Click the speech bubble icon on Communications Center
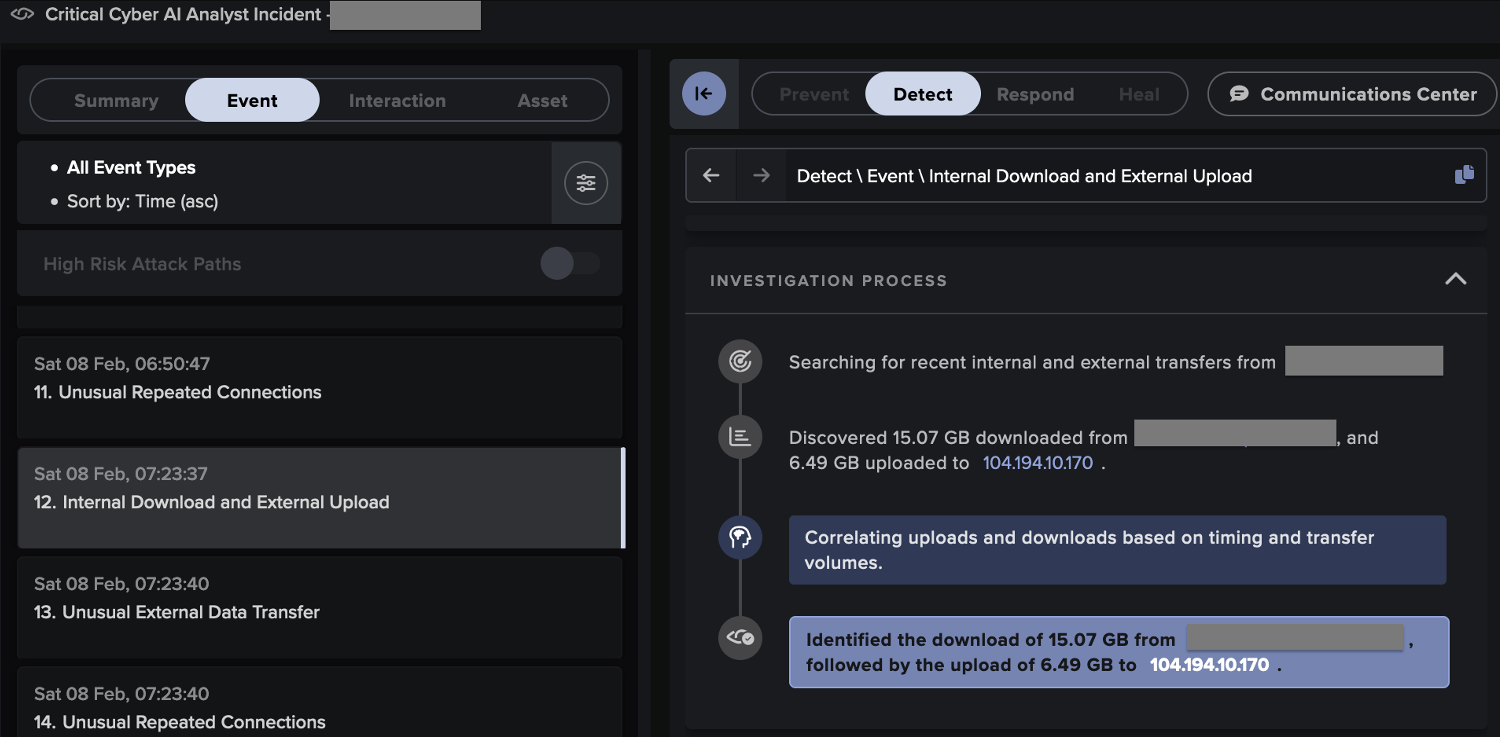Image resolution: width=1506 pixels, height=738 pixels. click(x=1240, y=93)
